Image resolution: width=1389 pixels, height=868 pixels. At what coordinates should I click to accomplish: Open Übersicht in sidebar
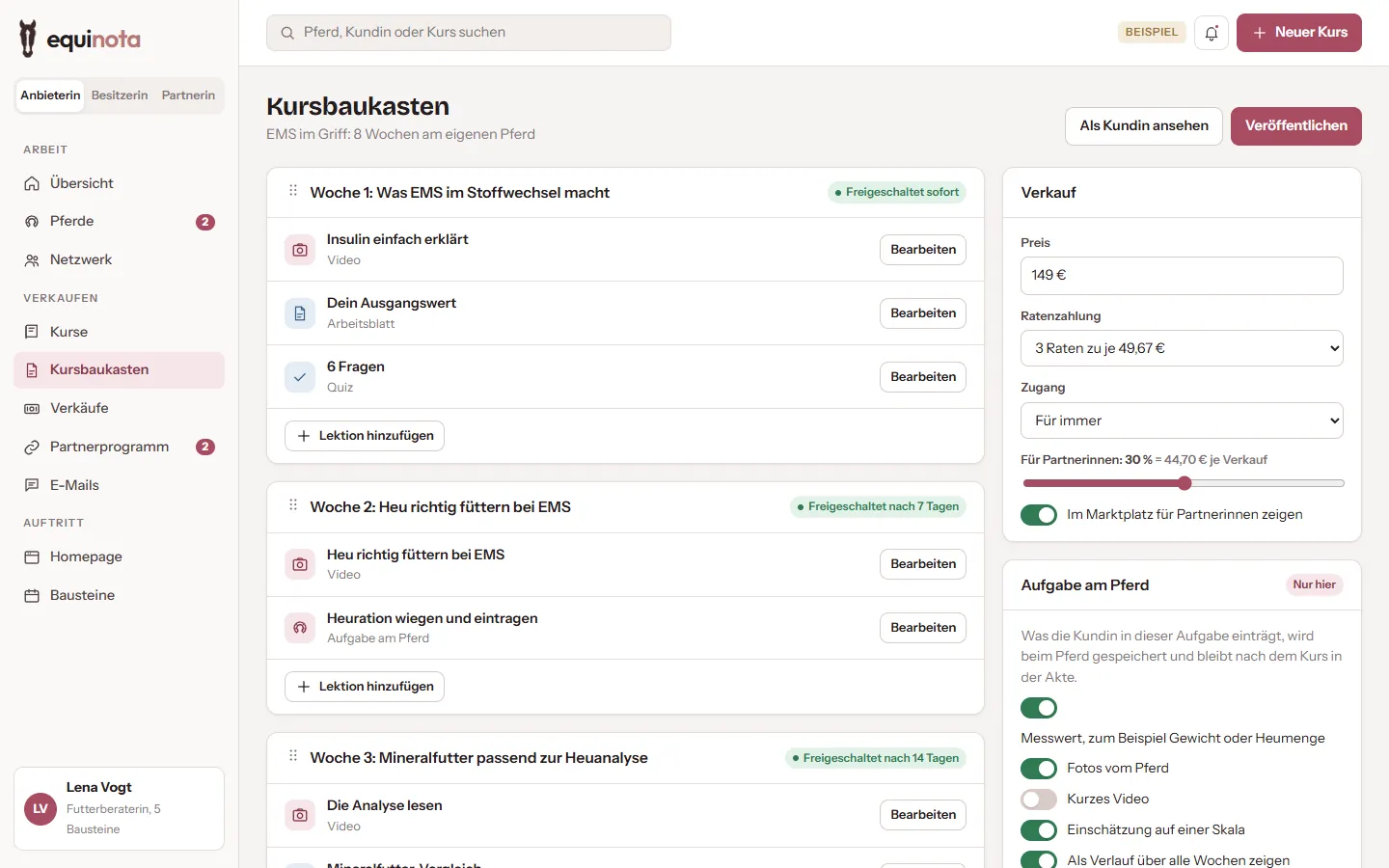tap(120, 183)
